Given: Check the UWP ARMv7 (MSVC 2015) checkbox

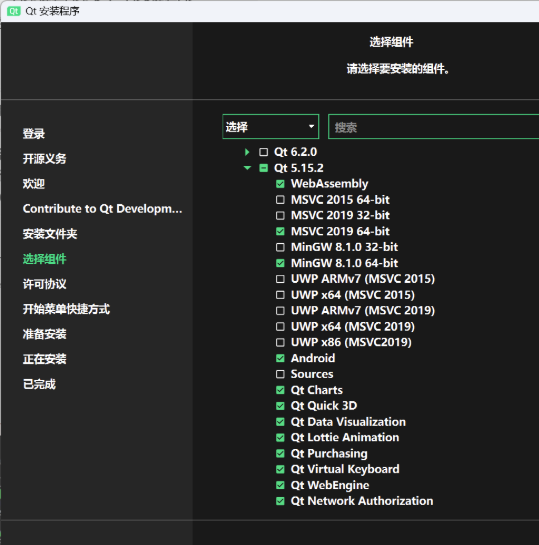Looking at the screenshot, I should [x=280, y=279].
